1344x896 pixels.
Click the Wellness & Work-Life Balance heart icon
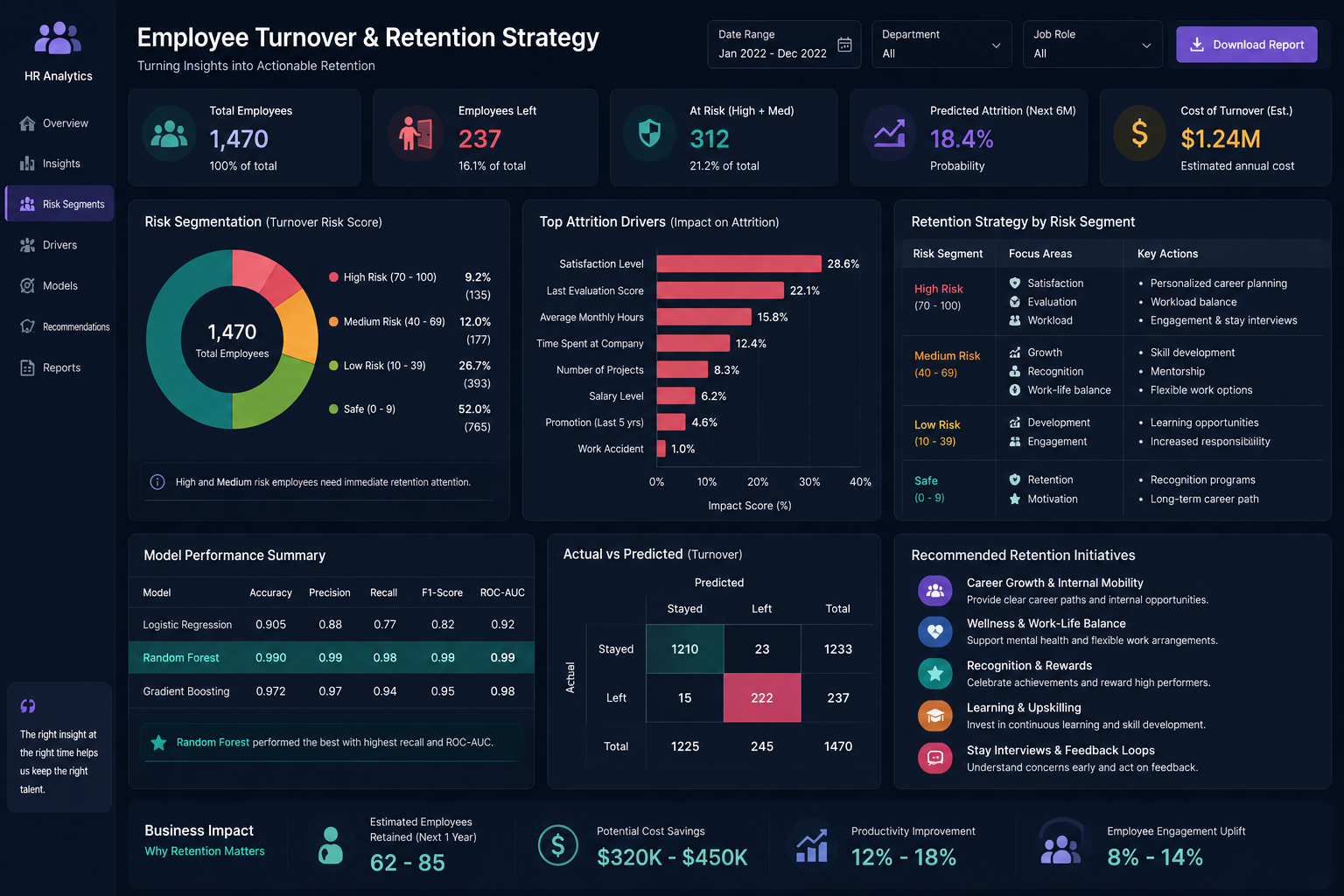click(x=934, y=631)
